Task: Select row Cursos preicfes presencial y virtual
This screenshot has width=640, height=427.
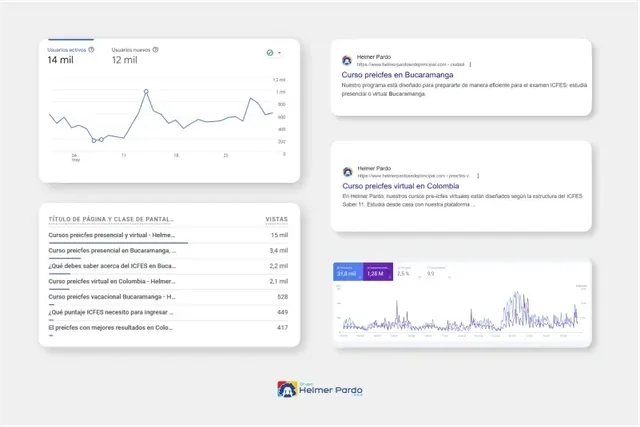Action: tap(168, 235)
